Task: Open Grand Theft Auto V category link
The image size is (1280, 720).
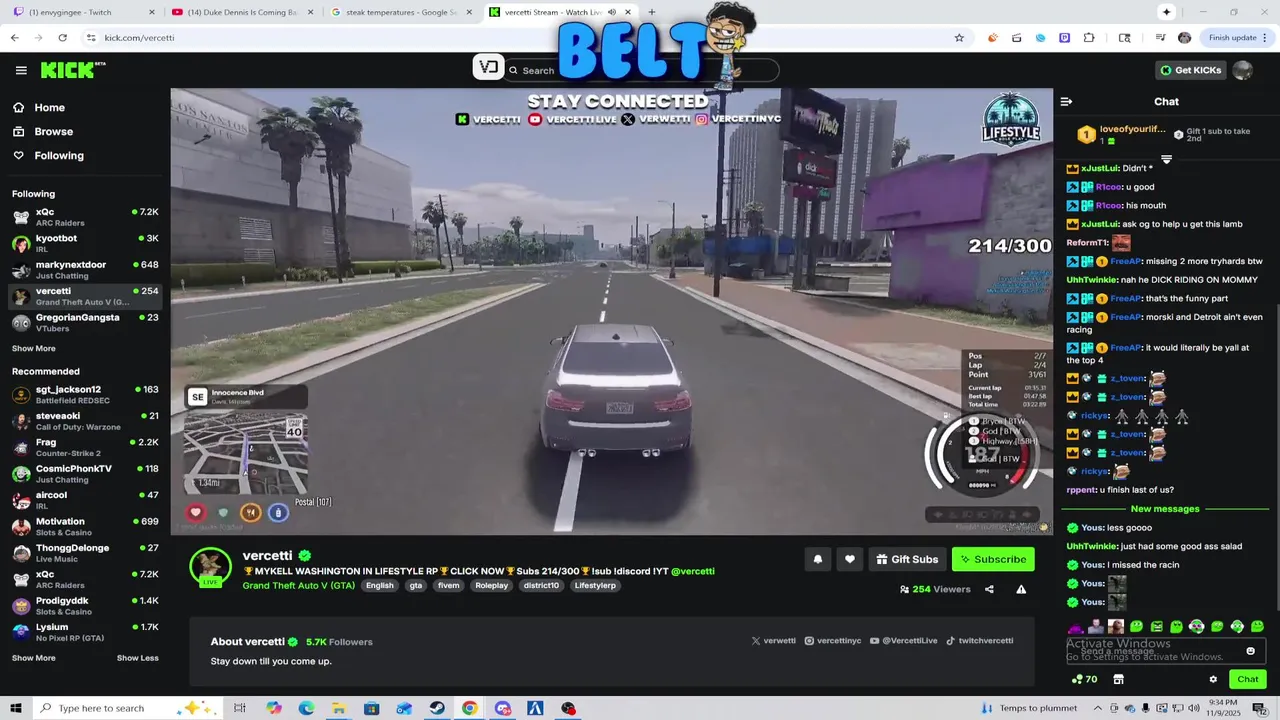Action: pyautogui.click(x=298, y=586)
